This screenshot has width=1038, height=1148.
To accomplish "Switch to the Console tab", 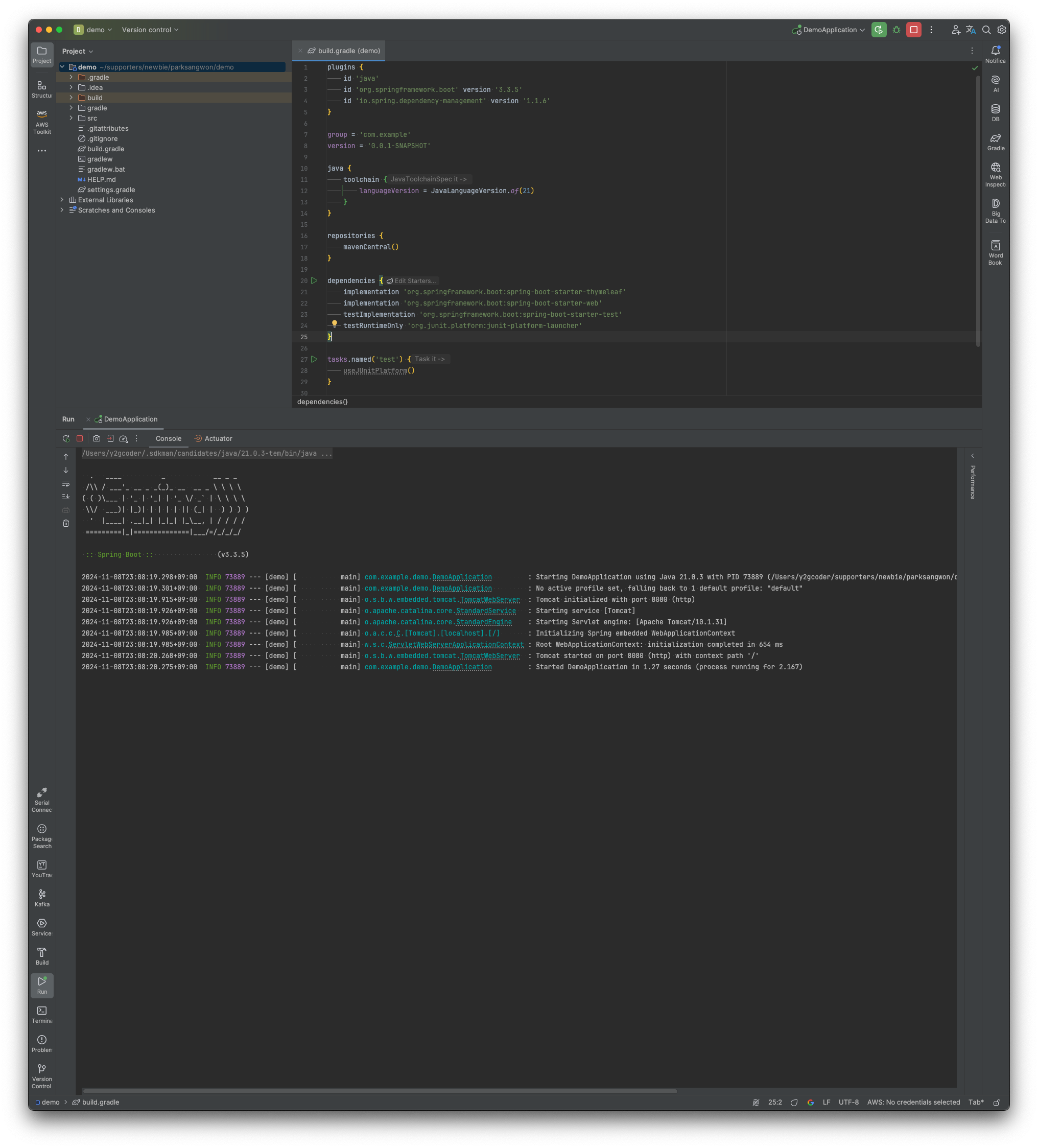I will coord(169,438).
